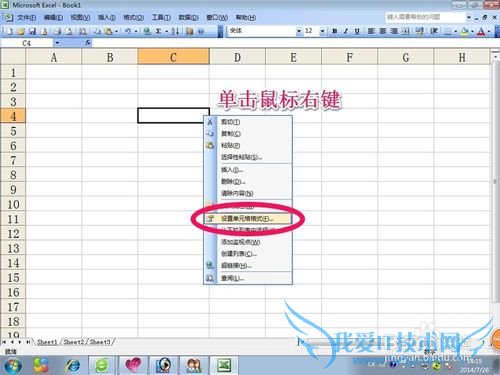This screenshot has width=500, height=375.
Task: Expand the Fill Color palette arrow
Action: coord(472,31)
